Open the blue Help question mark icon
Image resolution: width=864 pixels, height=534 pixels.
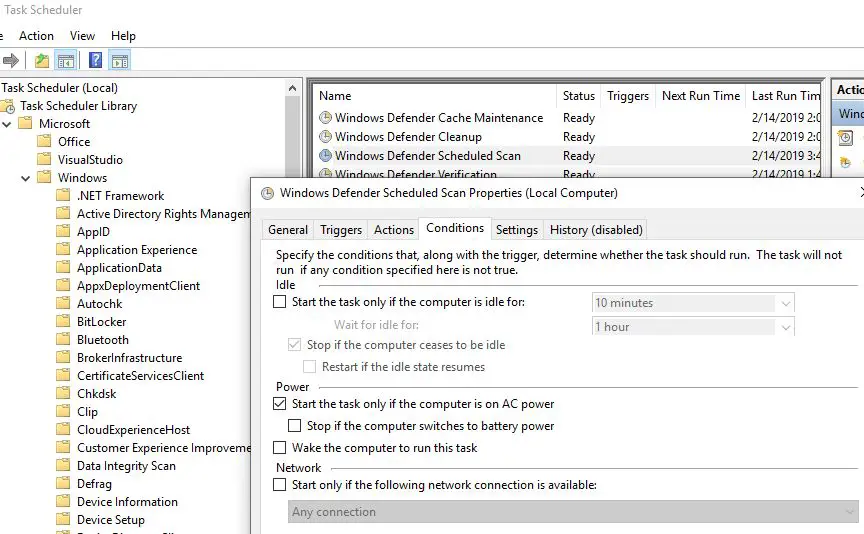pyautogui.click(x=95, y=60)
